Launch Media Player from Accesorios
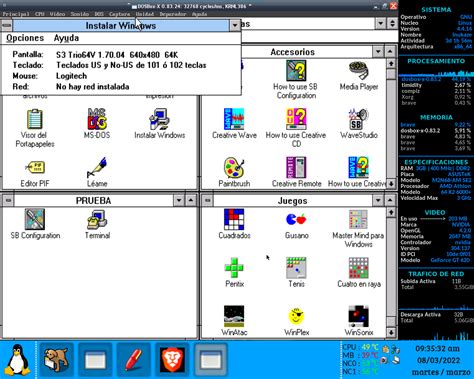 359,70
